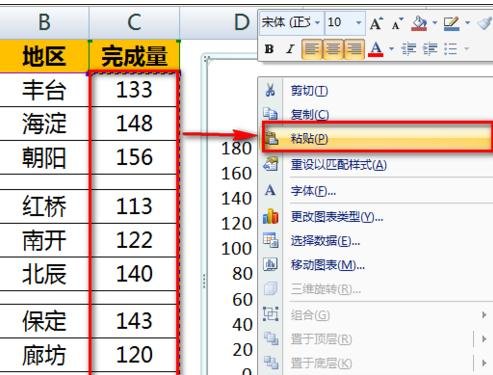Select cell containing 保定
The height and width of the screenshot is (375, 493).
[x=44, y=321]
